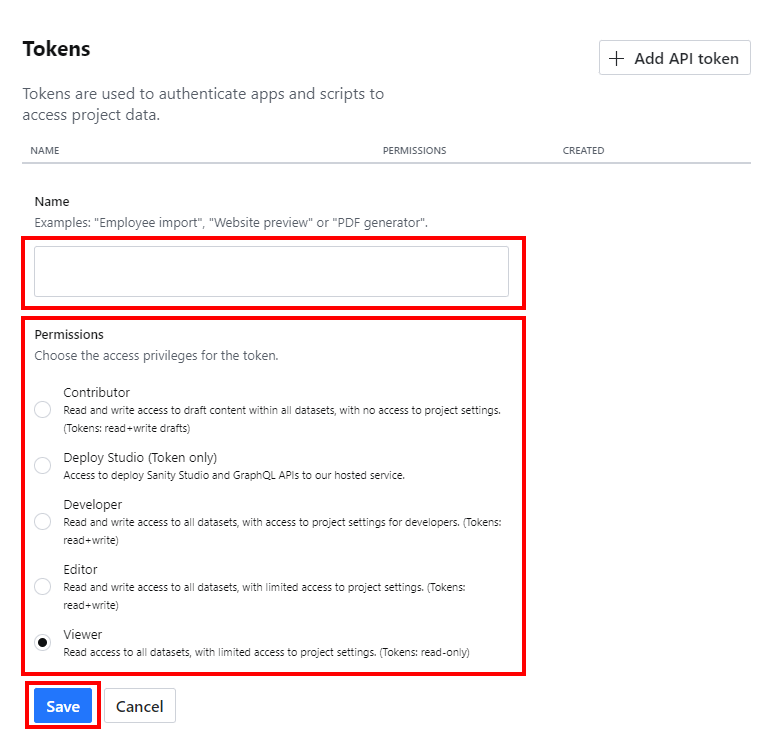
Task: Select the Viewer radio button
Action: click(43, 643)
